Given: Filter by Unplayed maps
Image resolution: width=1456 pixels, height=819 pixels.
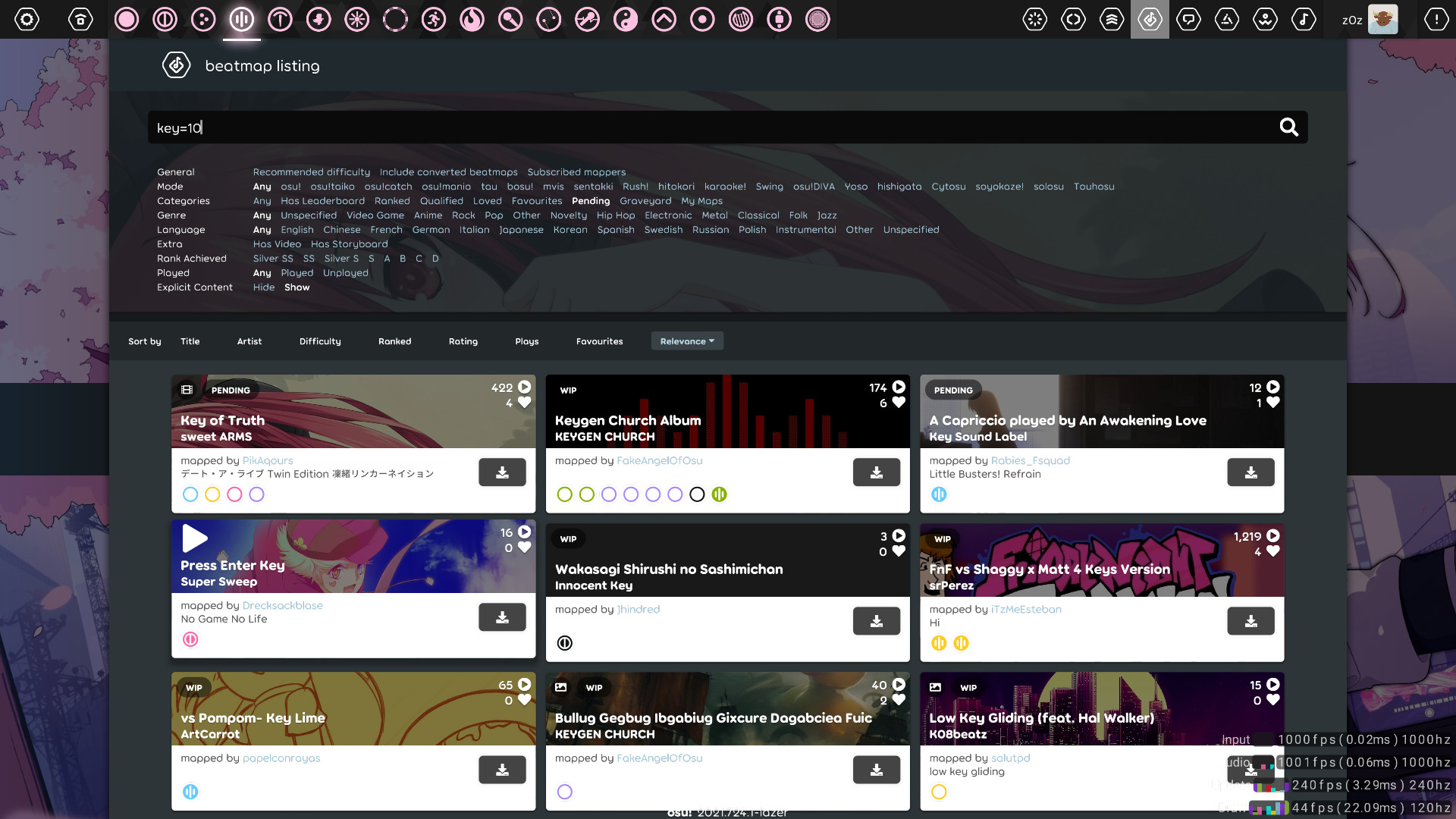Looking at the screenshot, I should [x=346, y=272].
